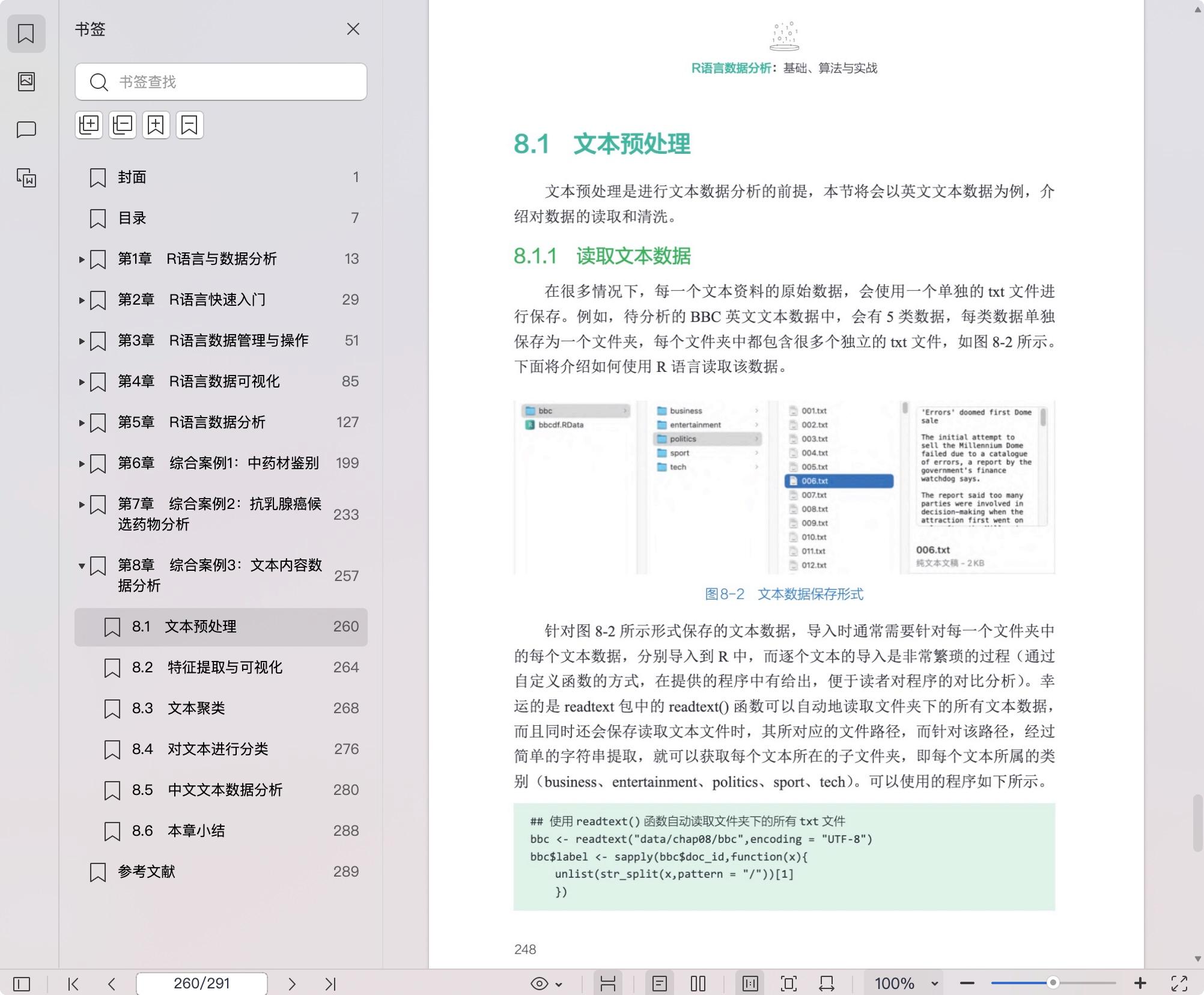Viewport: 1204px width, 995px height.
Task: Expand 第1章 R语言与数据分析
Action: (82, 260)
